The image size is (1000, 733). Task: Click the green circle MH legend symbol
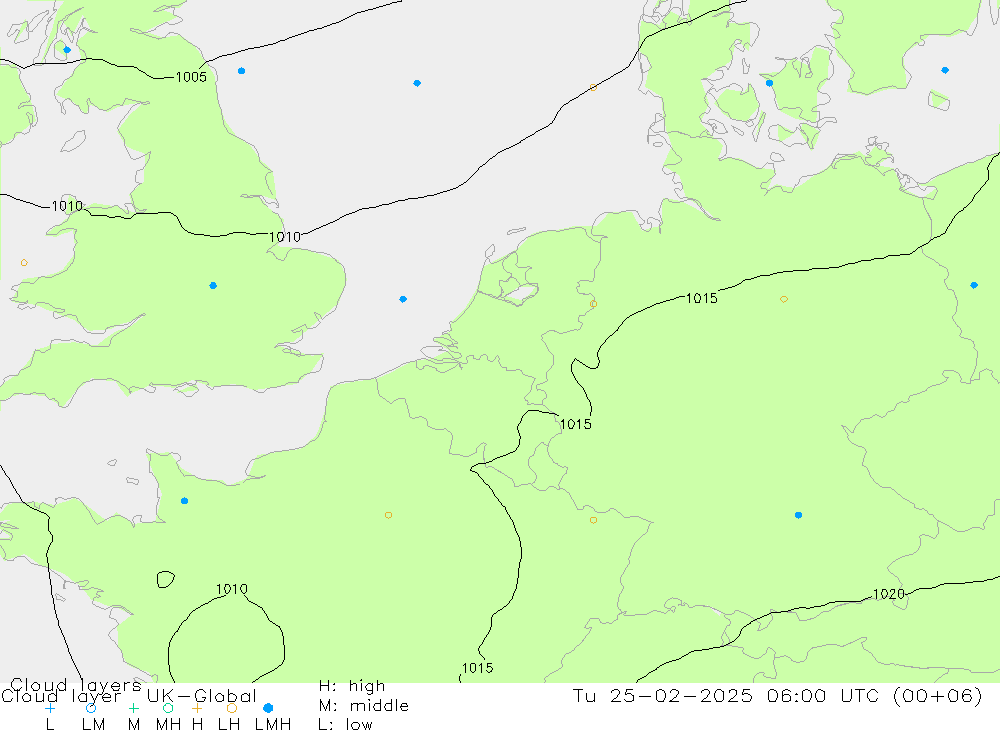(x=168, y=708)
